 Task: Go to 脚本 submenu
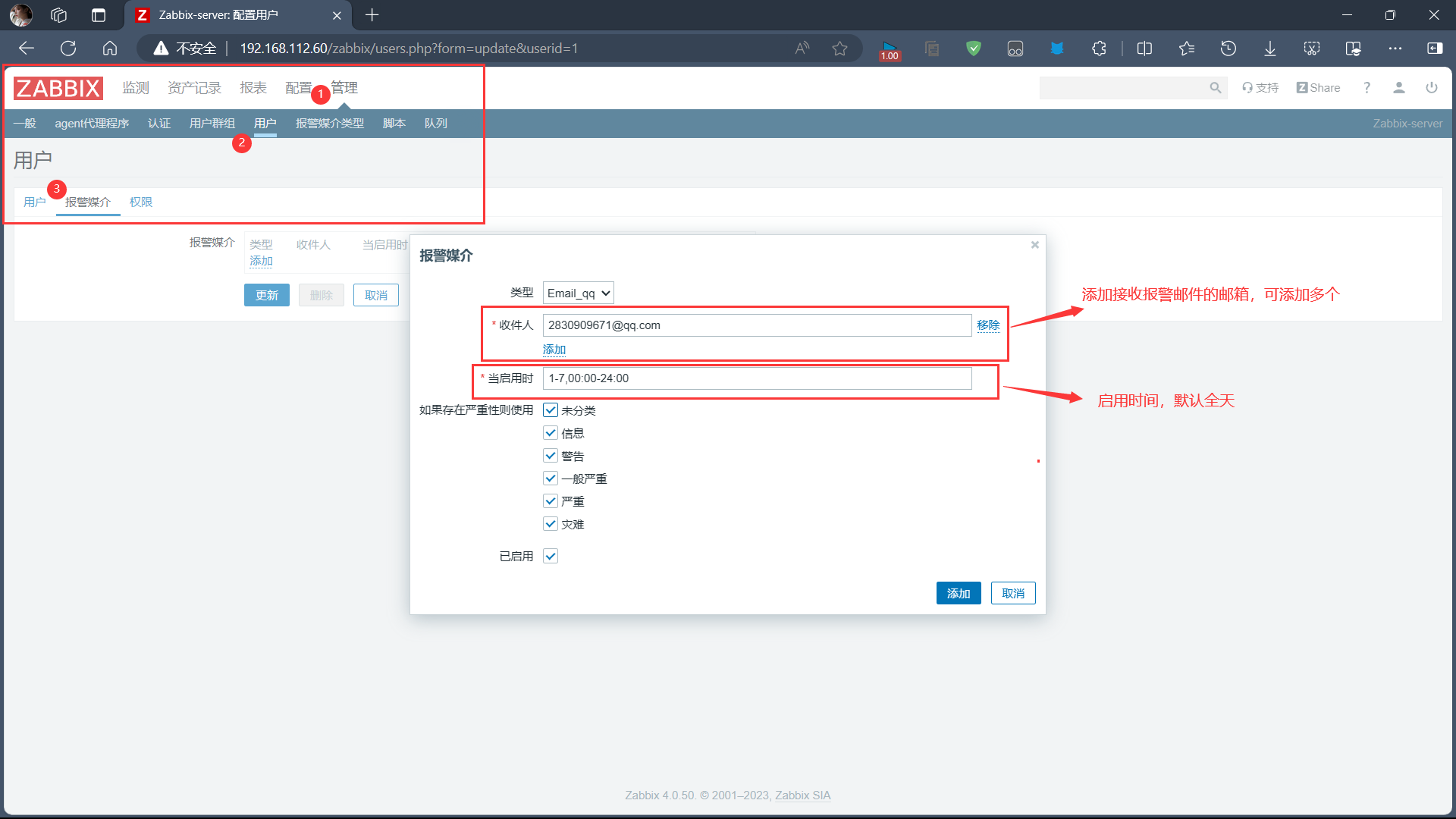pyautogui.click(x=394, y=124)
